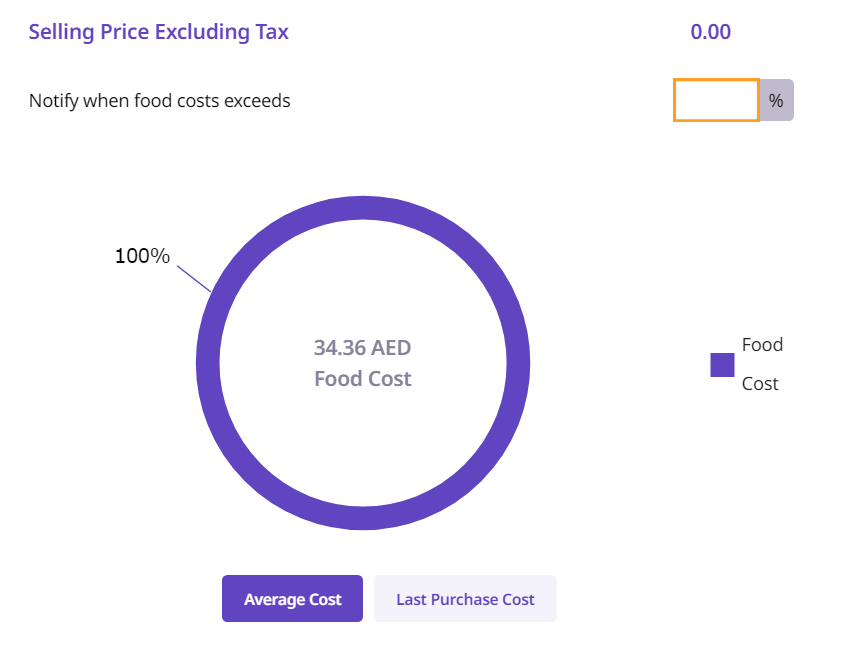Click the word "Cost" in the legend

click(x=760, y=384)
